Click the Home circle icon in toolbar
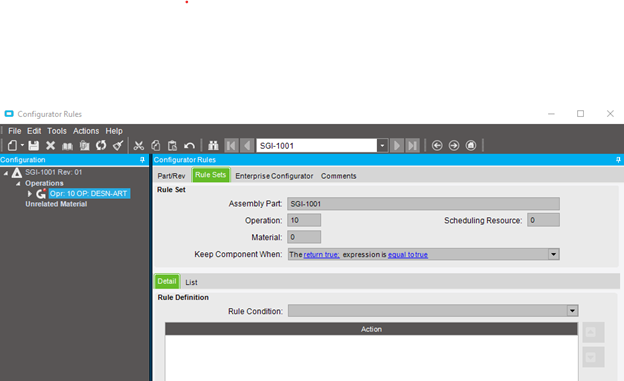This screenshot has height=381, width=624. pos(471,146)
